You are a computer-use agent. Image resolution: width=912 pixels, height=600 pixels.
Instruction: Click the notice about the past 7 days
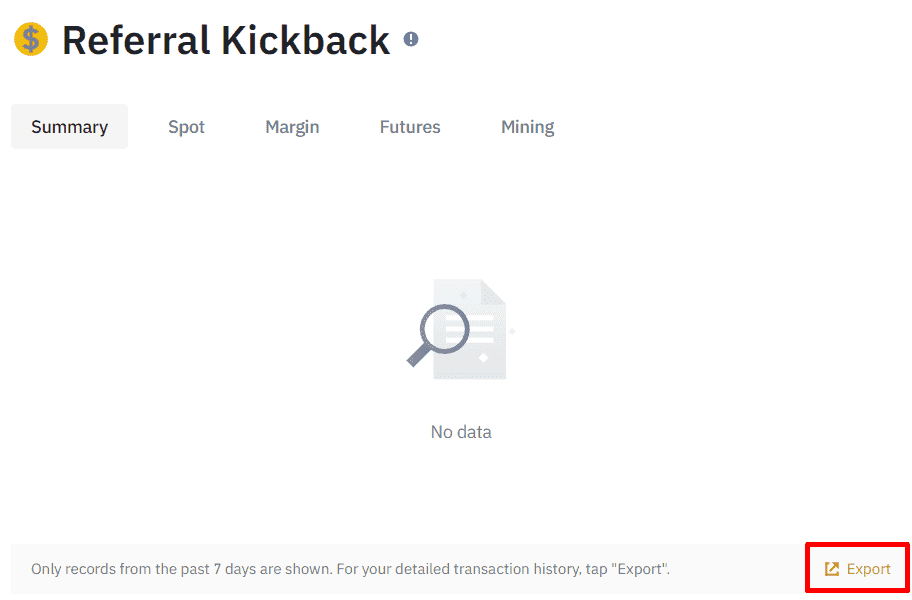pos(350,569)
